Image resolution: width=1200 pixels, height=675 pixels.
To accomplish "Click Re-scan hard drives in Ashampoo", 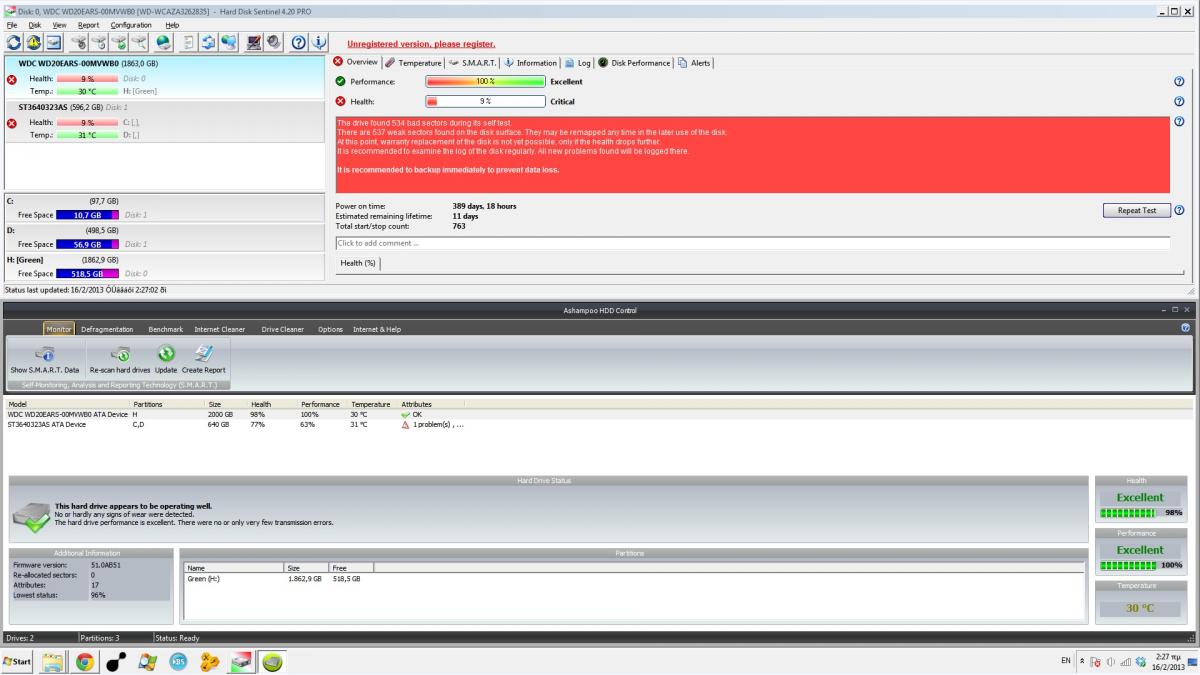I will [x=119, y=360].
